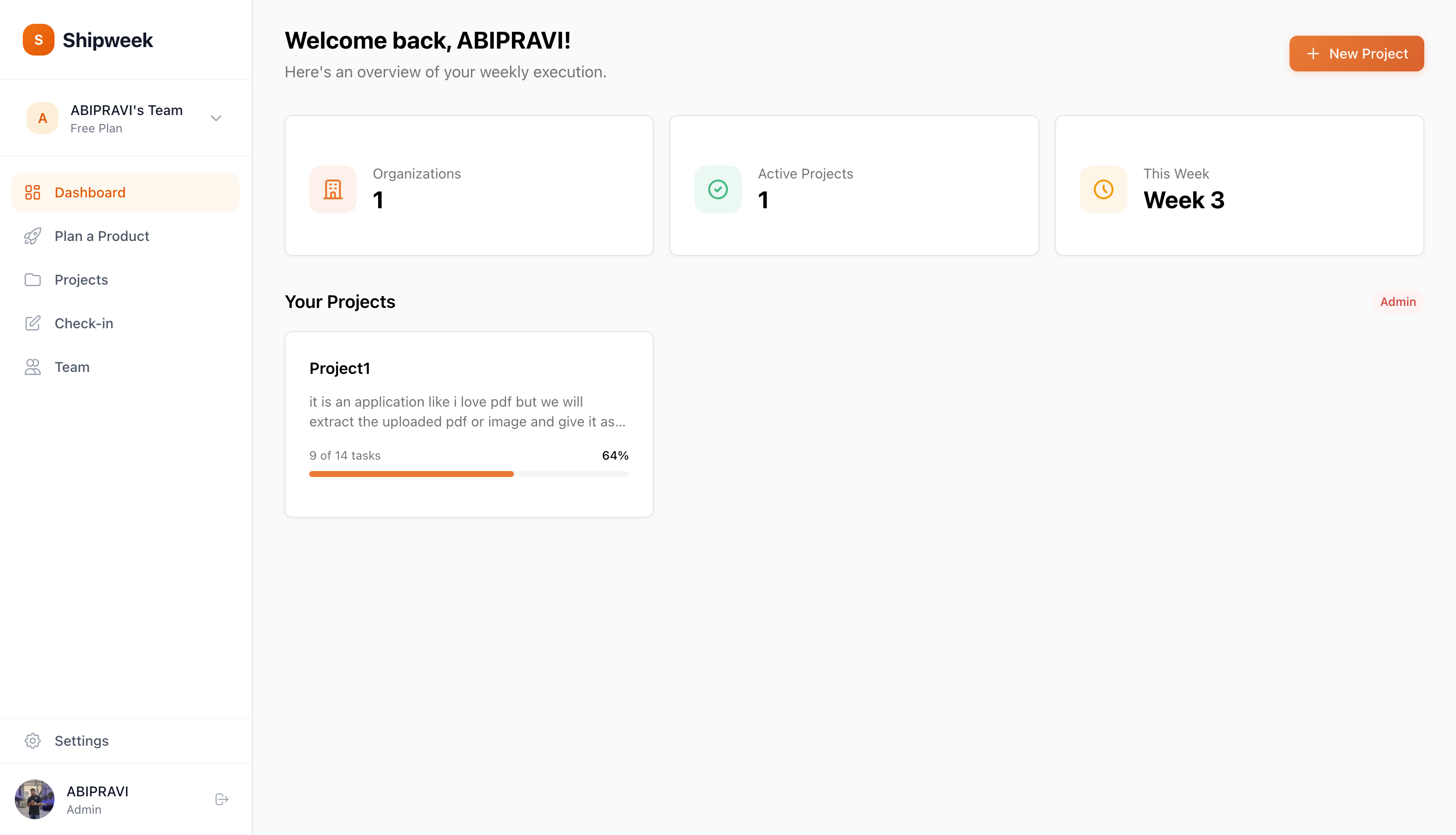Expand the ABIPRAVI's Team switcher chevron
The height and width of the screenshot is (835, 1456).
216,118
